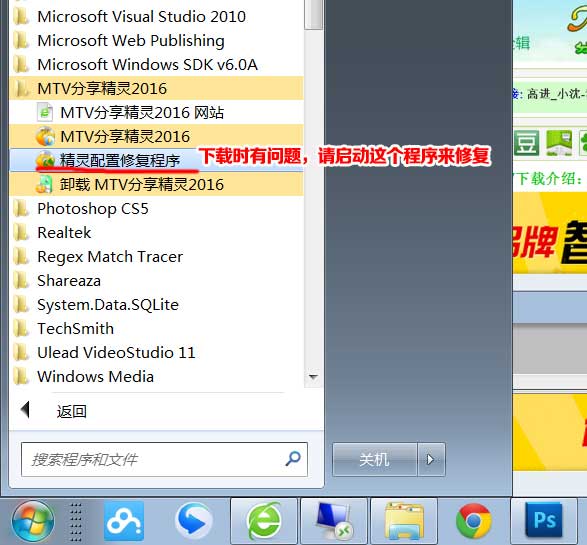587x545 pixels.
Task: Click the back arrow beside 返回
Action: point(25,409)
